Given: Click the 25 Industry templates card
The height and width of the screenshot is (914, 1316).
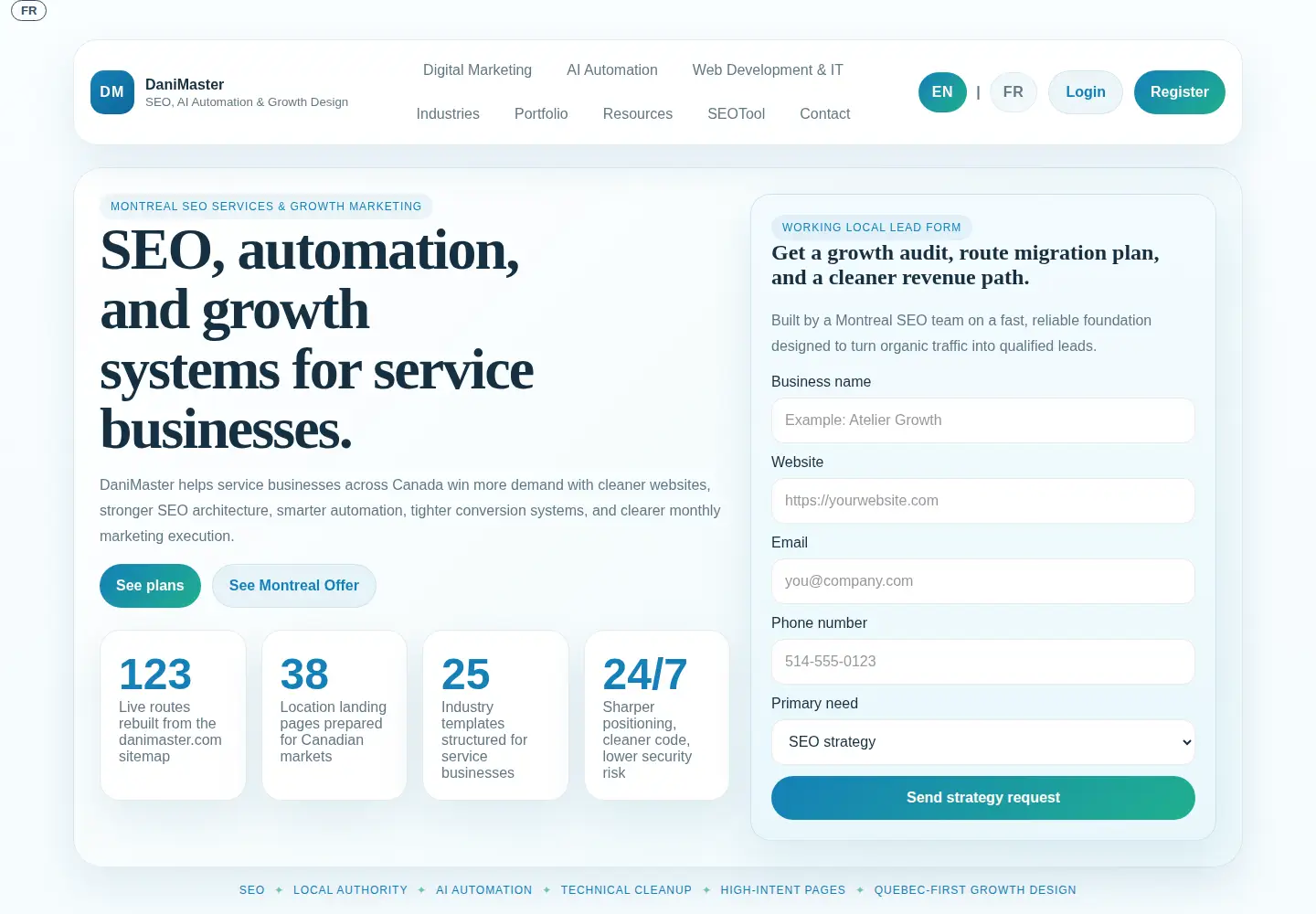Looking at the screenshot, I should [x=495, y=715].
